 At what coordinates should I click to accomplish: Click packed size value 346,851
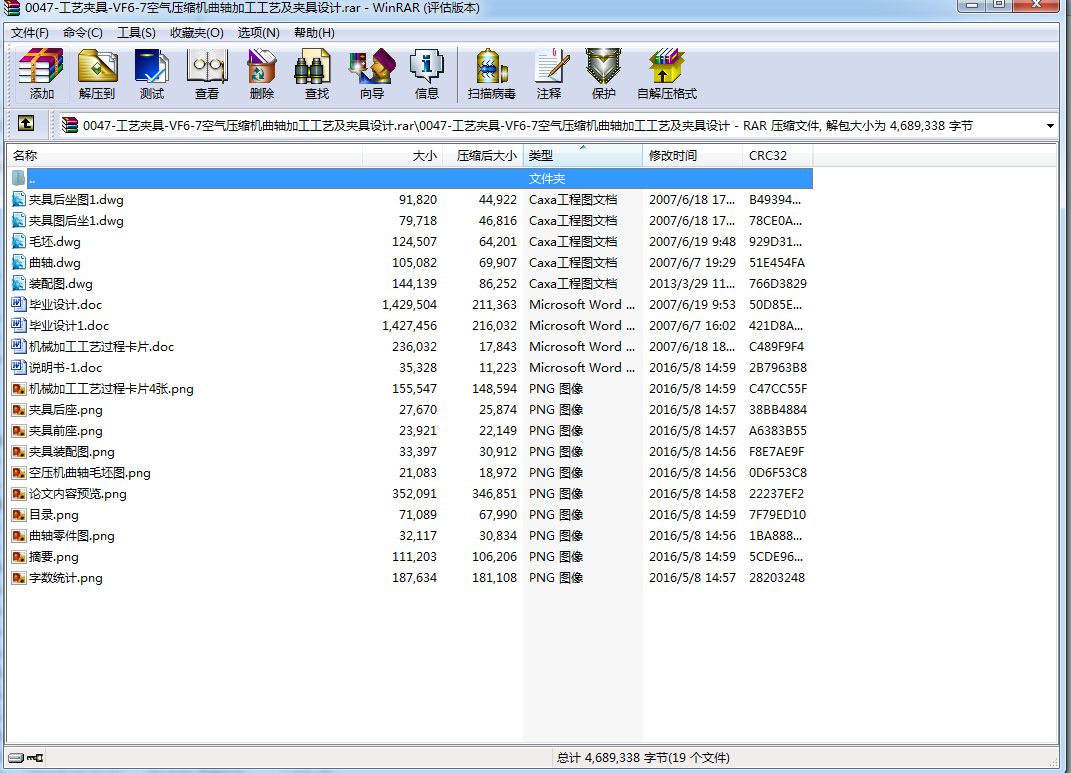(x=494, y=494)
